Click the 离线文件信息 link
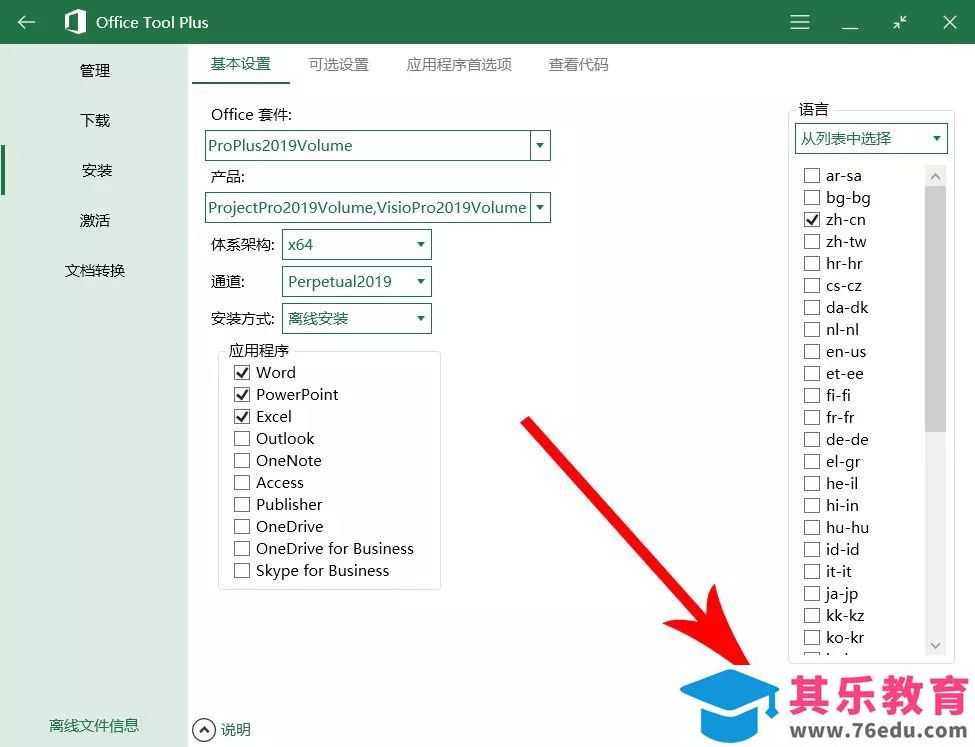Viewport: 975px width, 747px height. point(94,725)
